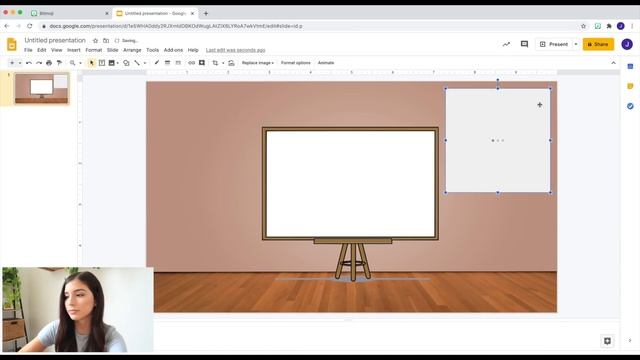Redo the last action

pyautogui.click(x=39, y=63)
